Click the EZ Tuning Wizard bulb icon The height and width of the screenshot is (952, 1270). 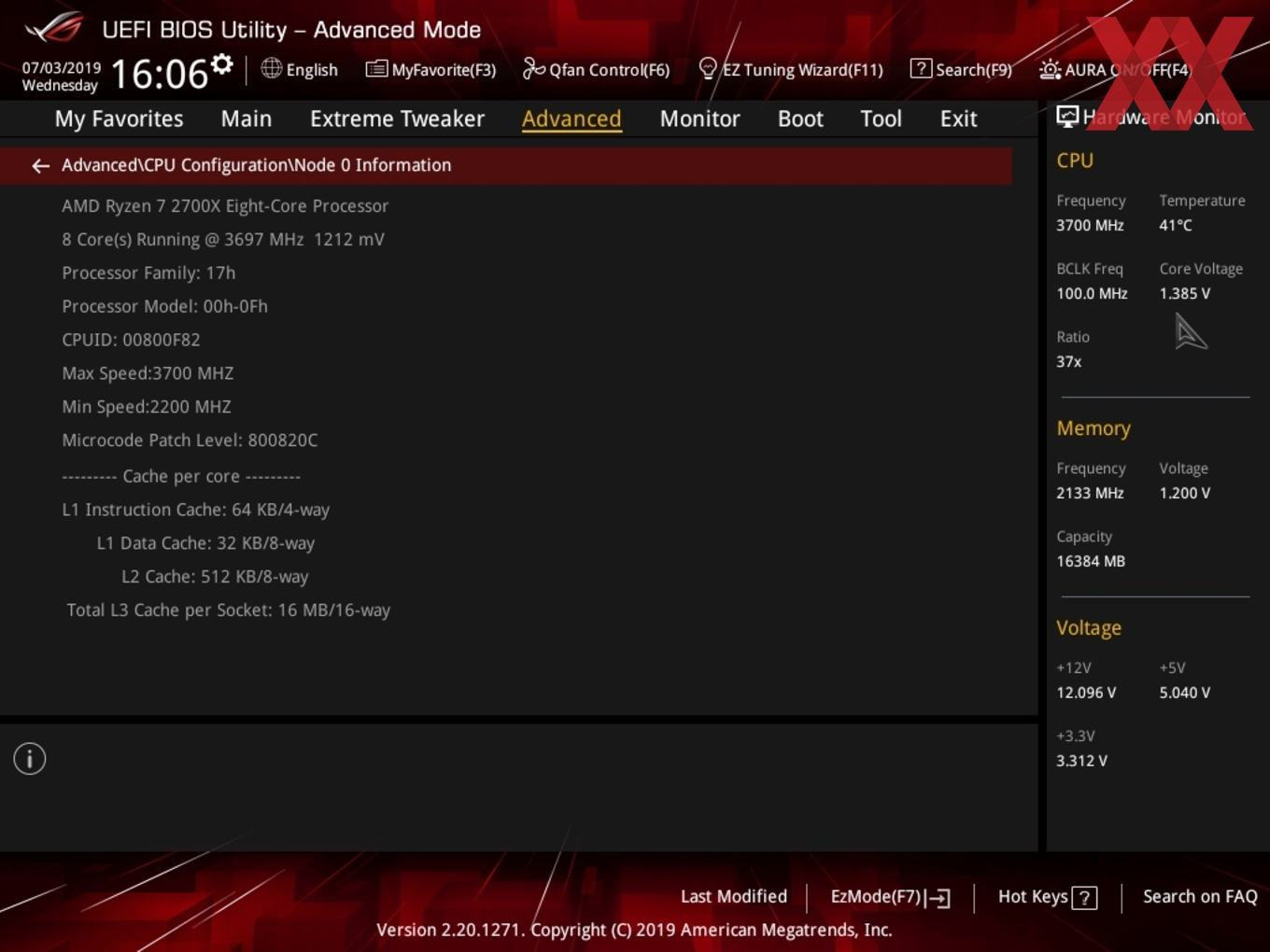pos(708,68)
